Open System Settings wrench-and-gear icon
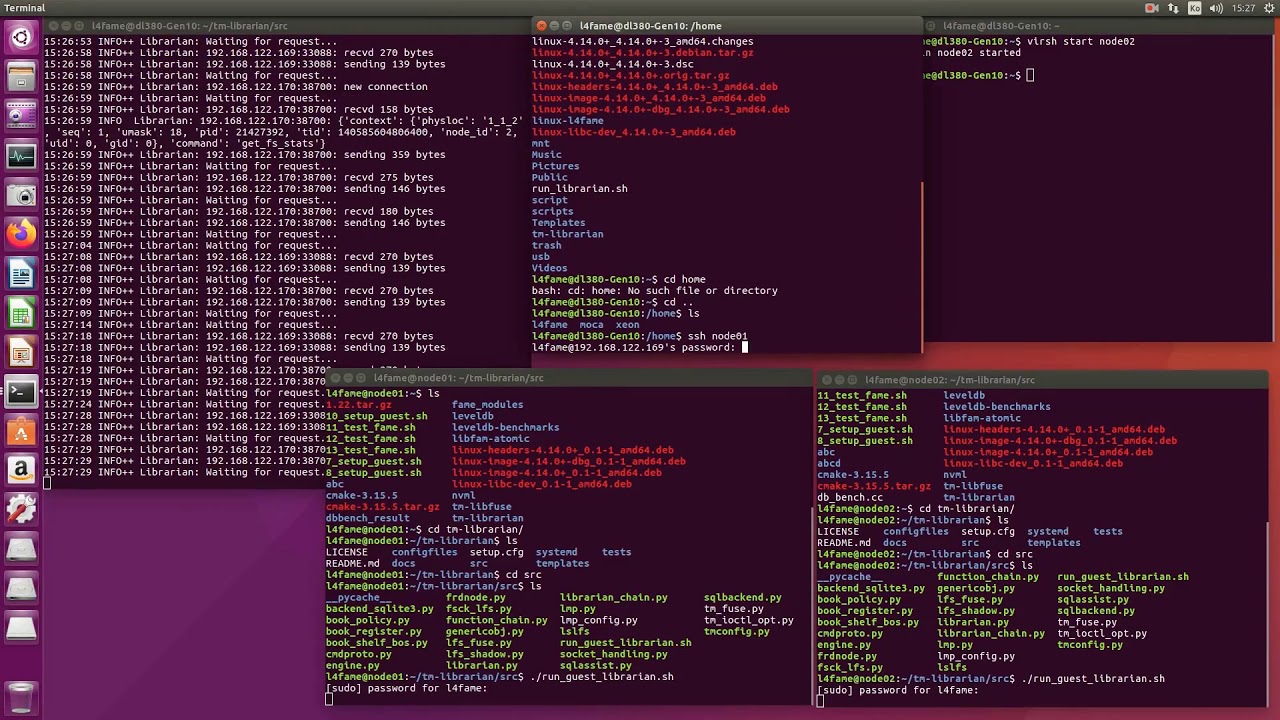This screenshot has height=720, width=1280. click(21, 509)
